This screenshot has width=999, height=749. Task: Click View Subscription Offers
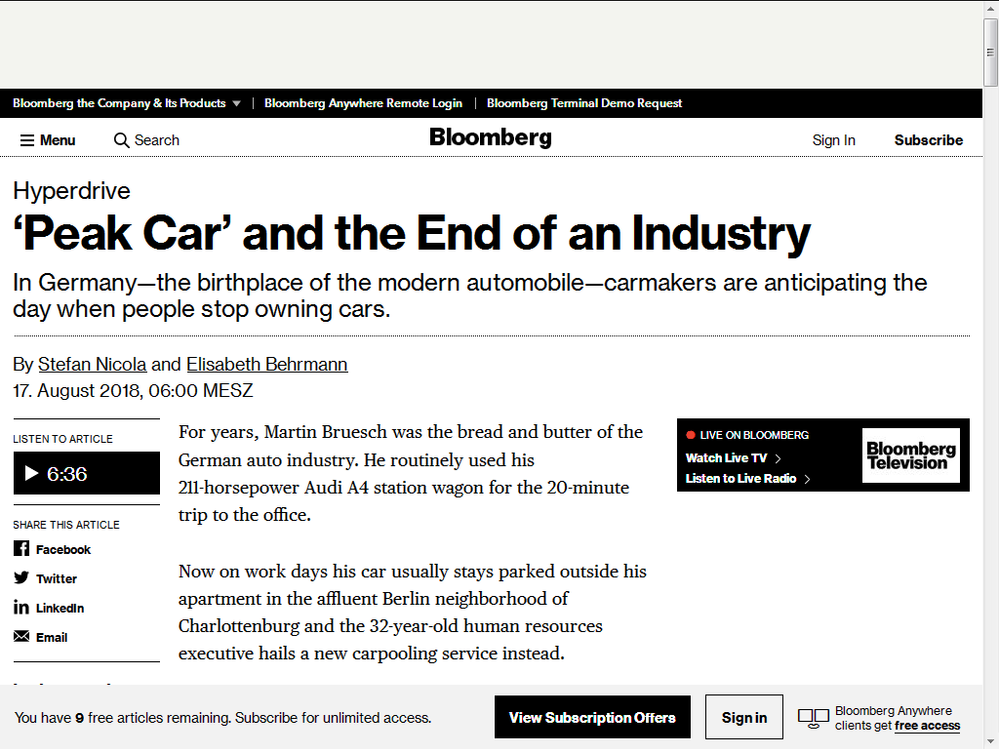coord(592,717)
